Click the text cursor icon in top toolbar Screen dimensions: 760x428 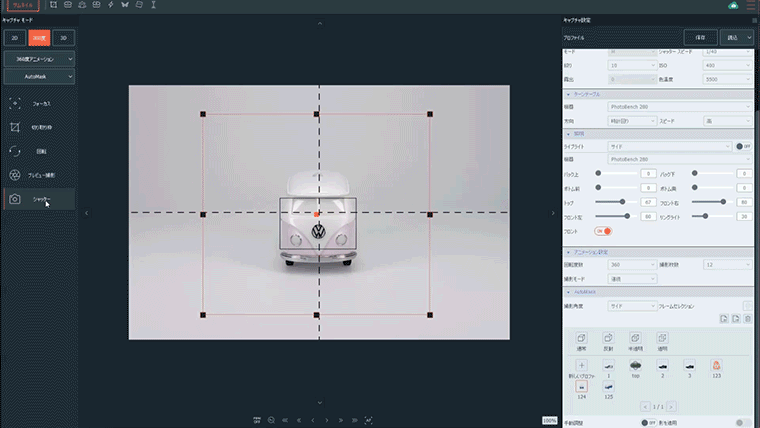(154, 5)
